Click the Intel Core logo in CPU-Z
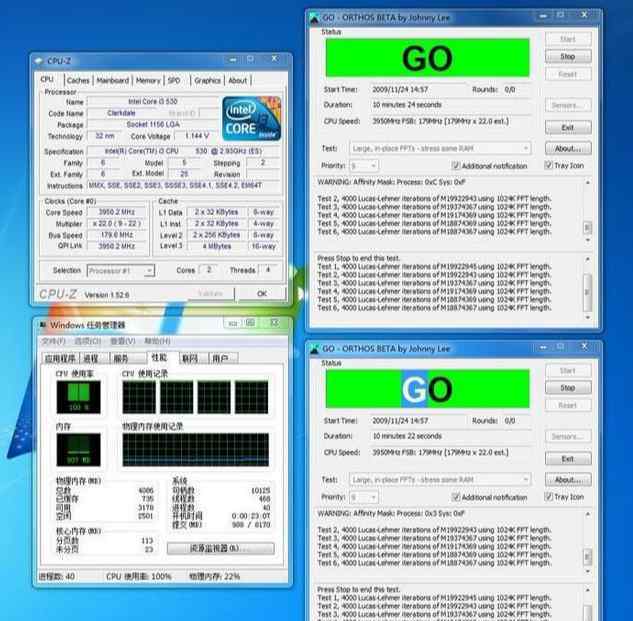 (252, 118)
